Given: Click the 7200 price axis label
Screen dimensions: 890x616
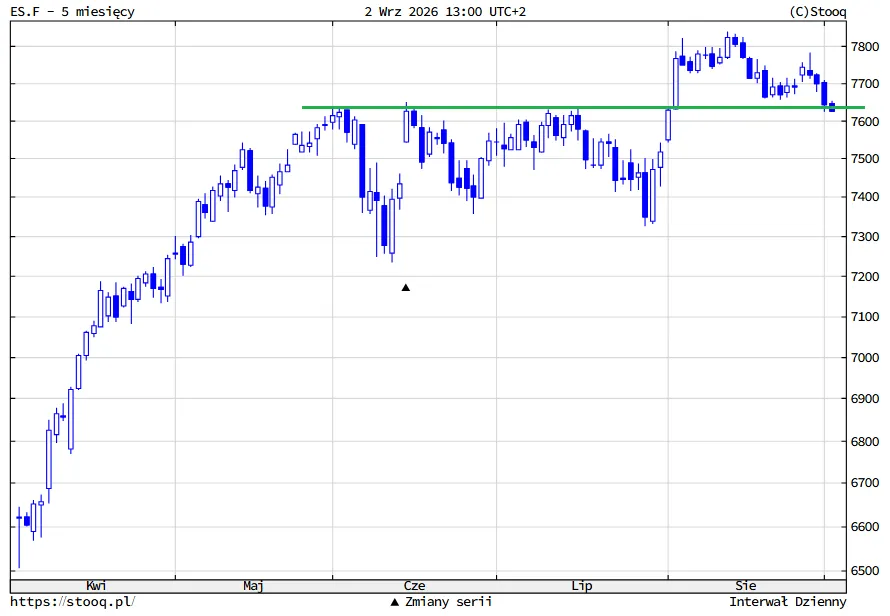Looking at the screenshot, I should coord(865,276).
